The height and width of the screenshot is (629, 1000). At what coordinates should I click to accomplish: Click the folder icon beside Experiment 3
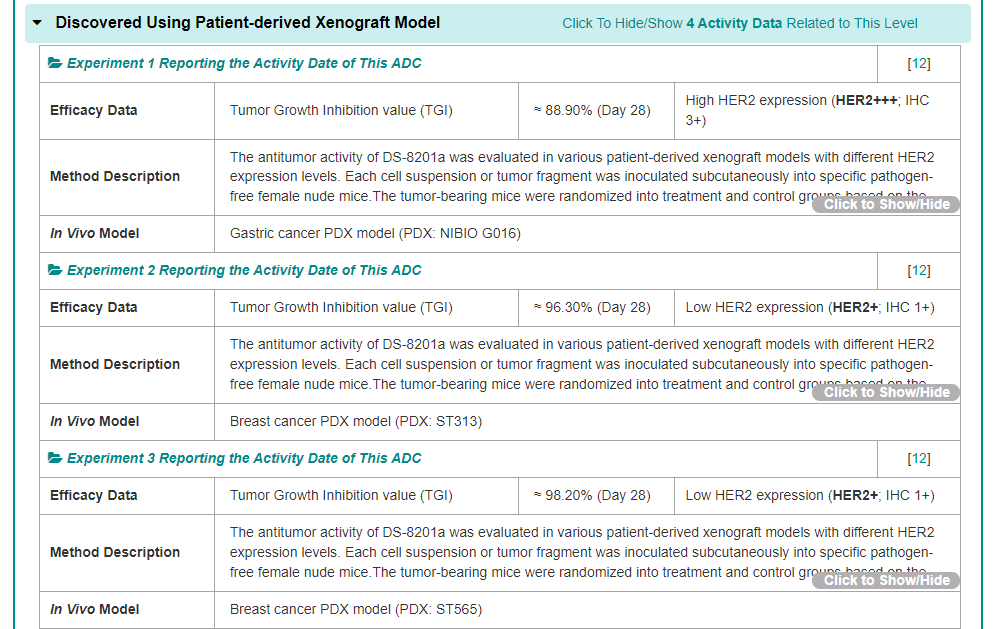(55, 458)
